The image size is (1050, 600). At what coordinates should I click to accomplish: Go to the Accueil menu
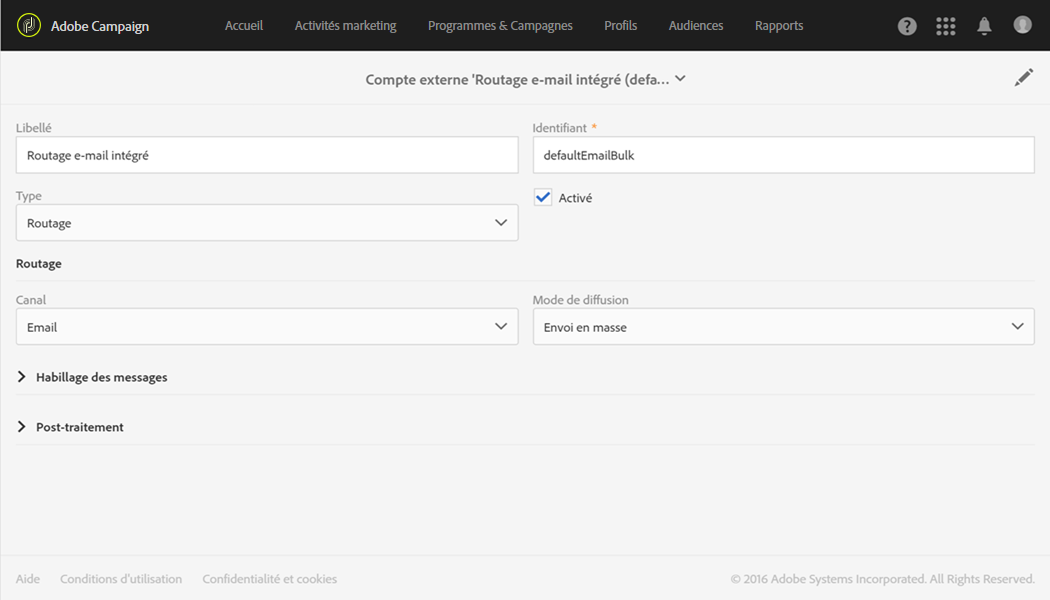click(x=244, y=26)
